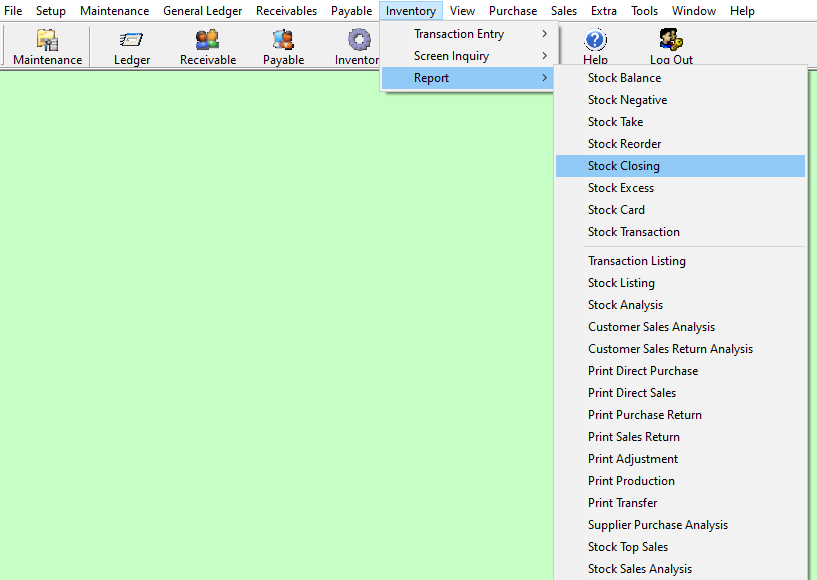
Task: Click the Maintenance toolbar icon
Action: click(x=47, y=47)
